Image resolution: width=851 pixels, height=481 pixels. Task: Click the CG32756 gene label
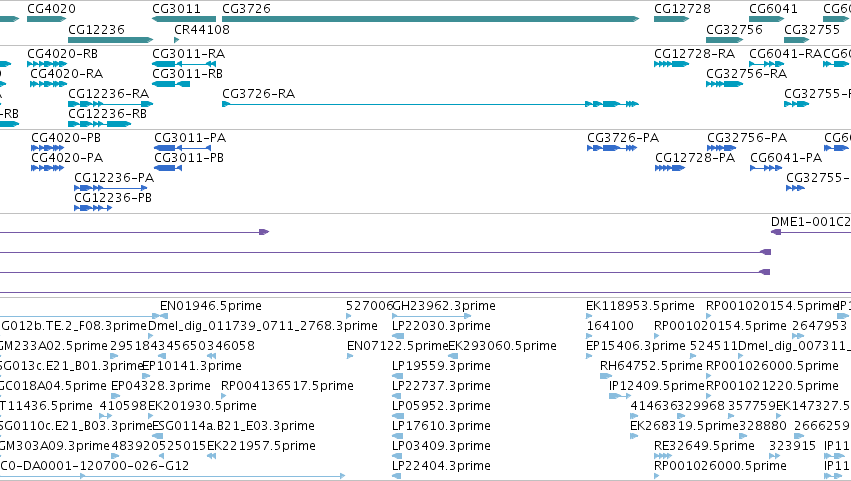click(734, 29)
